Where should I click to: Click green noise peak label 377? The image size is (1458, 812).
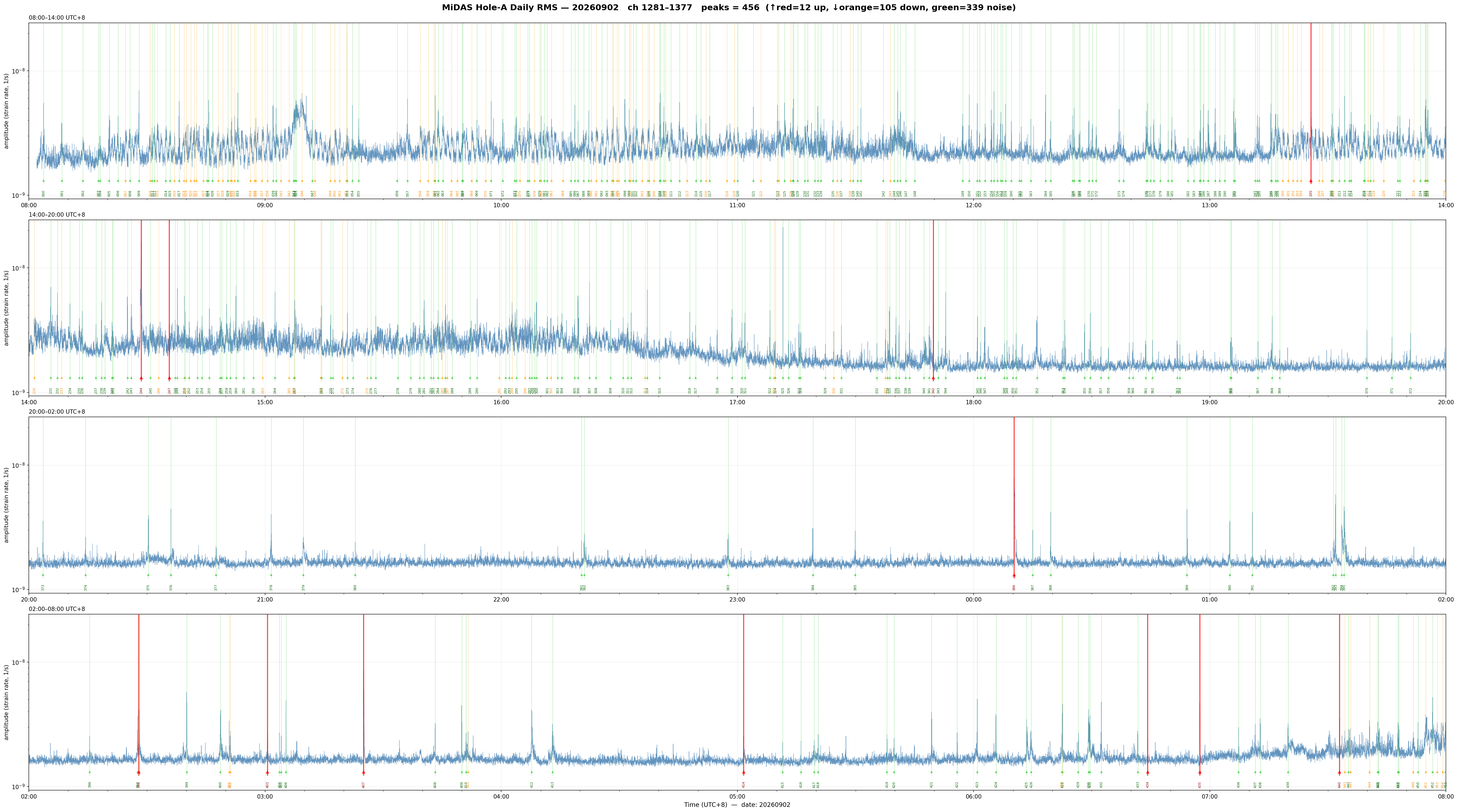coord(216,587)
